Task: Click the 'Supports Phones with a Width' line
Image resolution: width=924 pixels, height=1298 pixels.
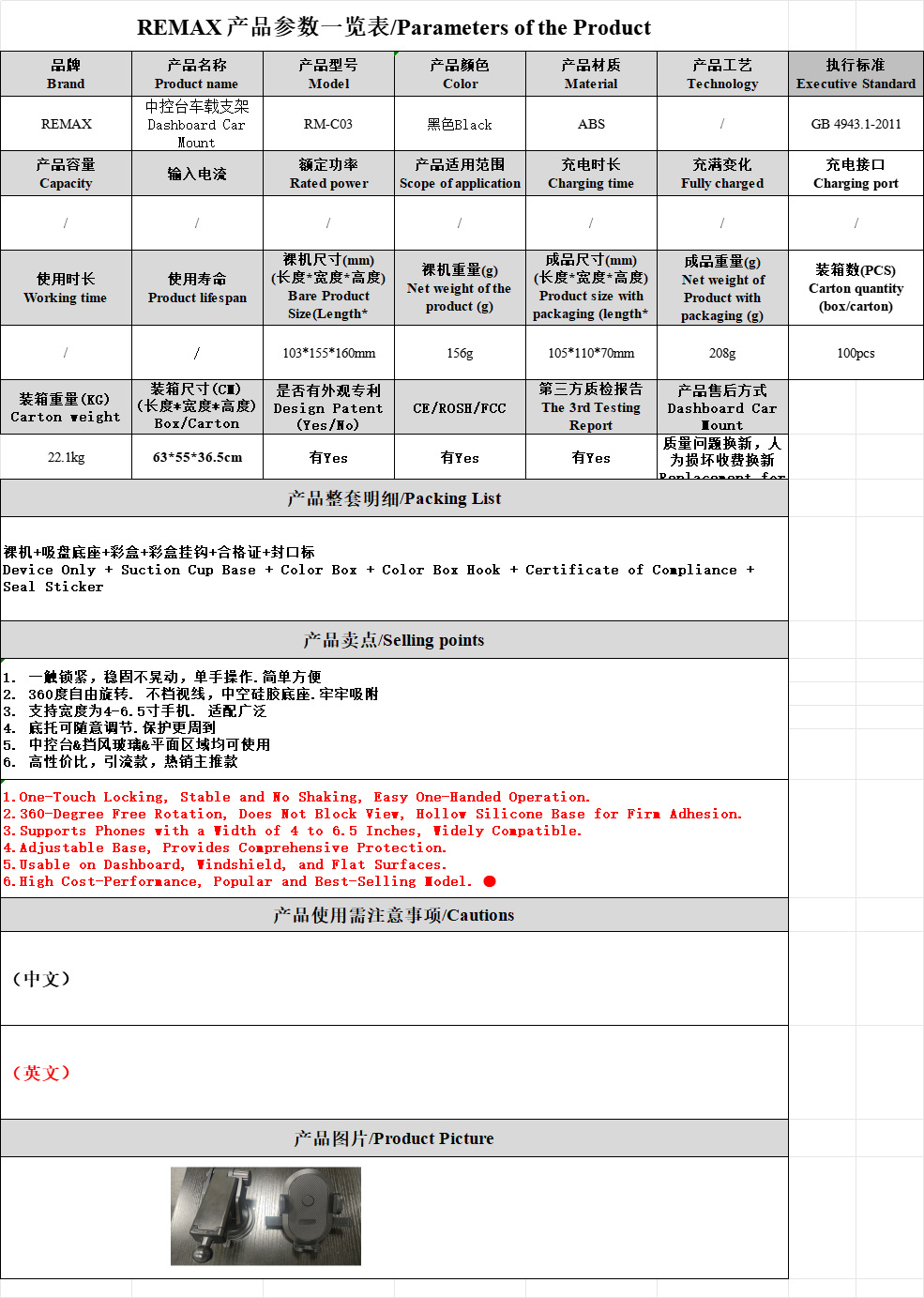Action: point(292,831)
